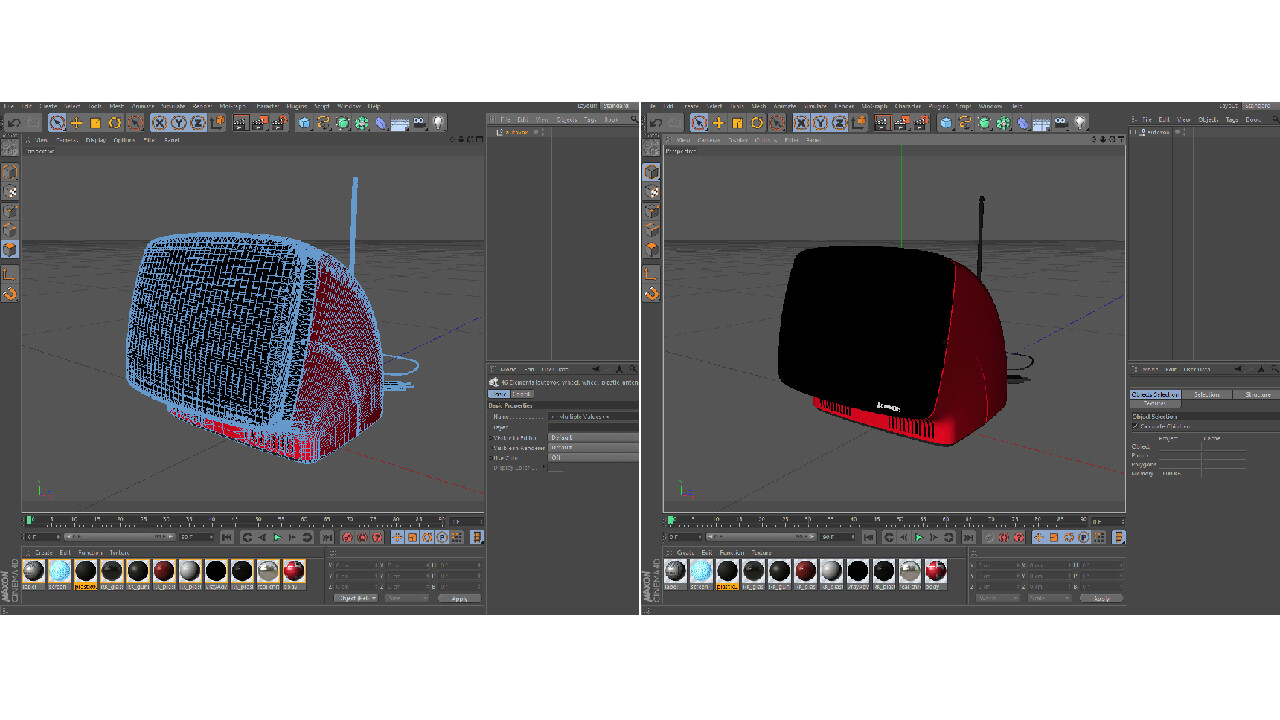Switch to the Structure tab in the right panel
1280x720 pixels.
1258,395
